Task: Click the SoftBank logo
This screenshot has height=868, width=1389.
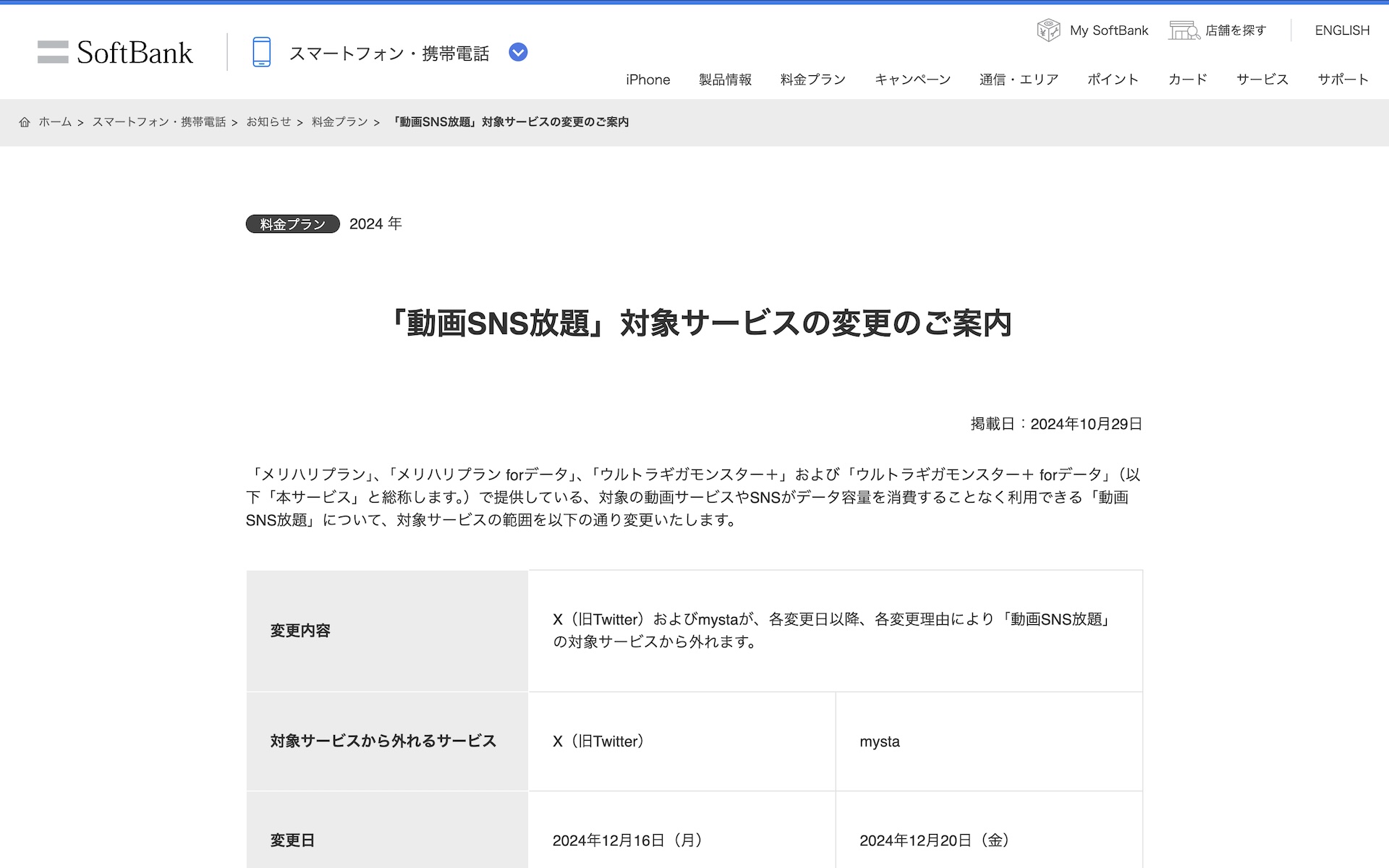Action: click(116, 53)
